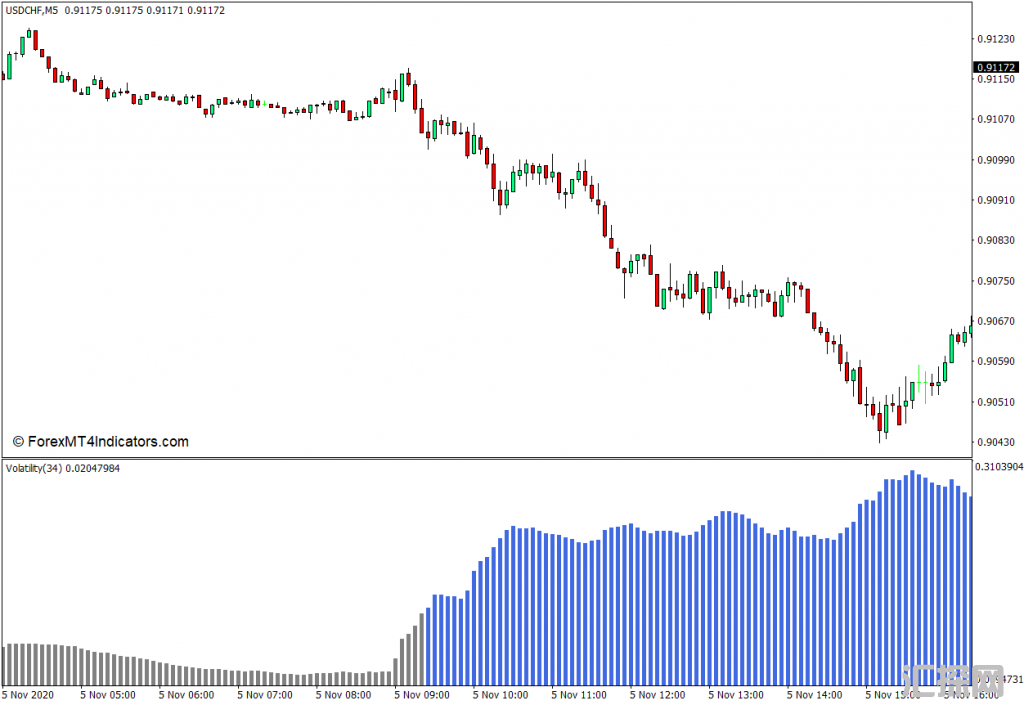The height and width of the screenshot is (705, 1024).
Task: Select the 0.91230 price axis label
Action: click(x=996, y=39)
